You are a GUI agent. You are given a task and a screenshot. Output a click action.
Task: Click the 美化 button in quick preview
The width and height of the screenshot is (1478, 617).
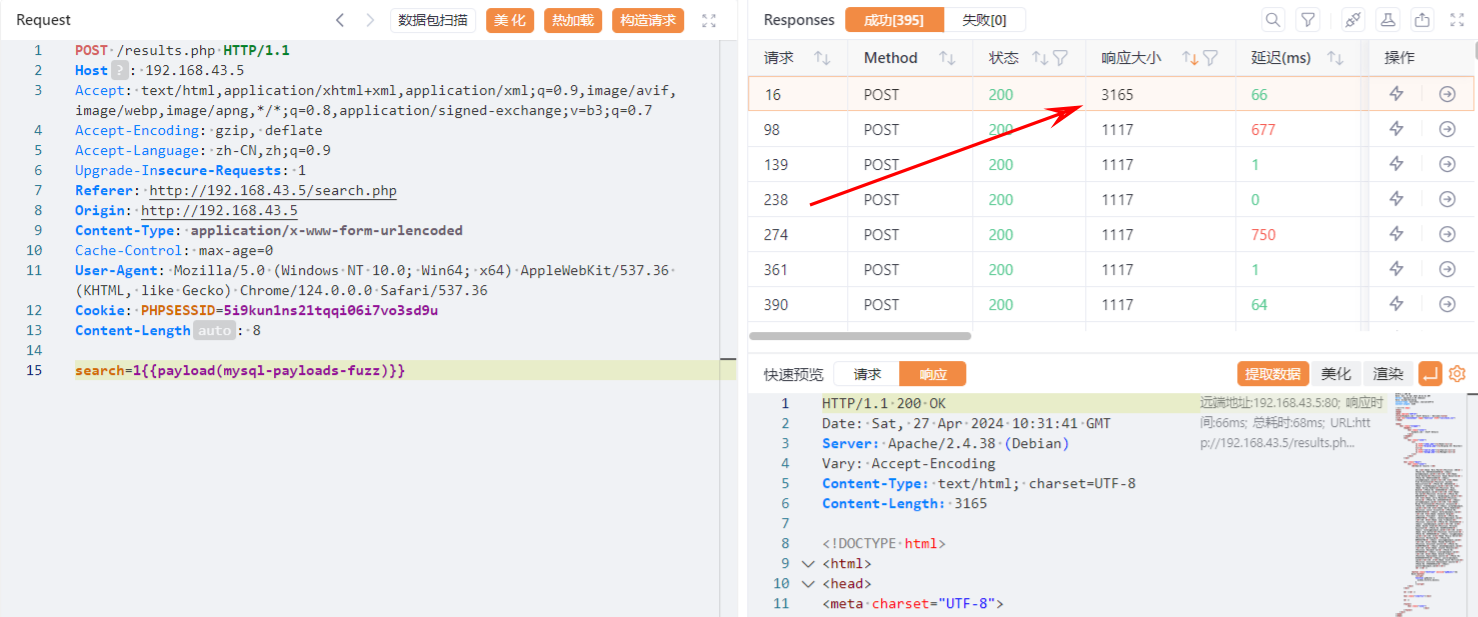[x=1336, y=374]
